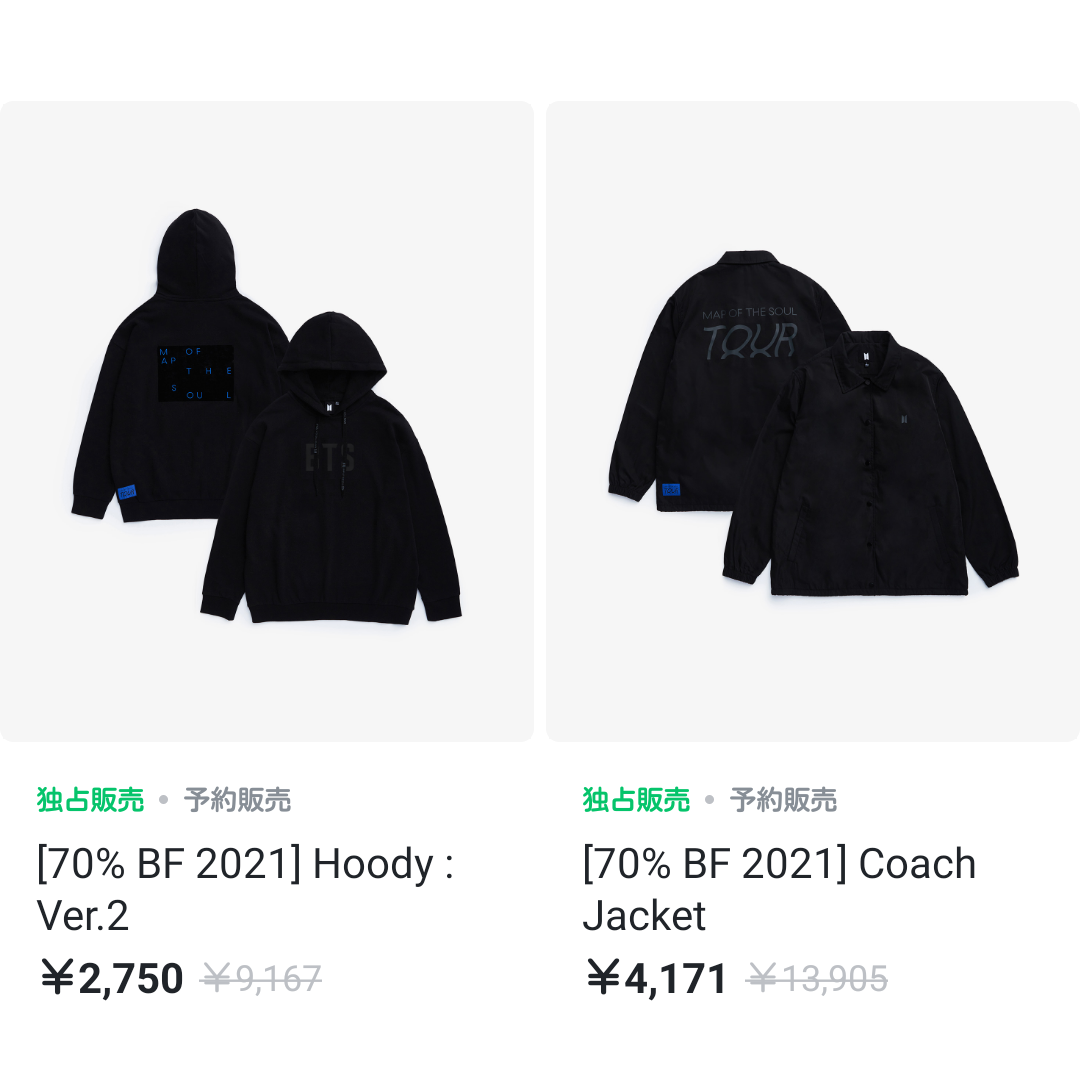The image size is (1080, 1092).
Task: Select the ¥2,750 sale price
Action: pyautogui.click(x=112, y=978)
